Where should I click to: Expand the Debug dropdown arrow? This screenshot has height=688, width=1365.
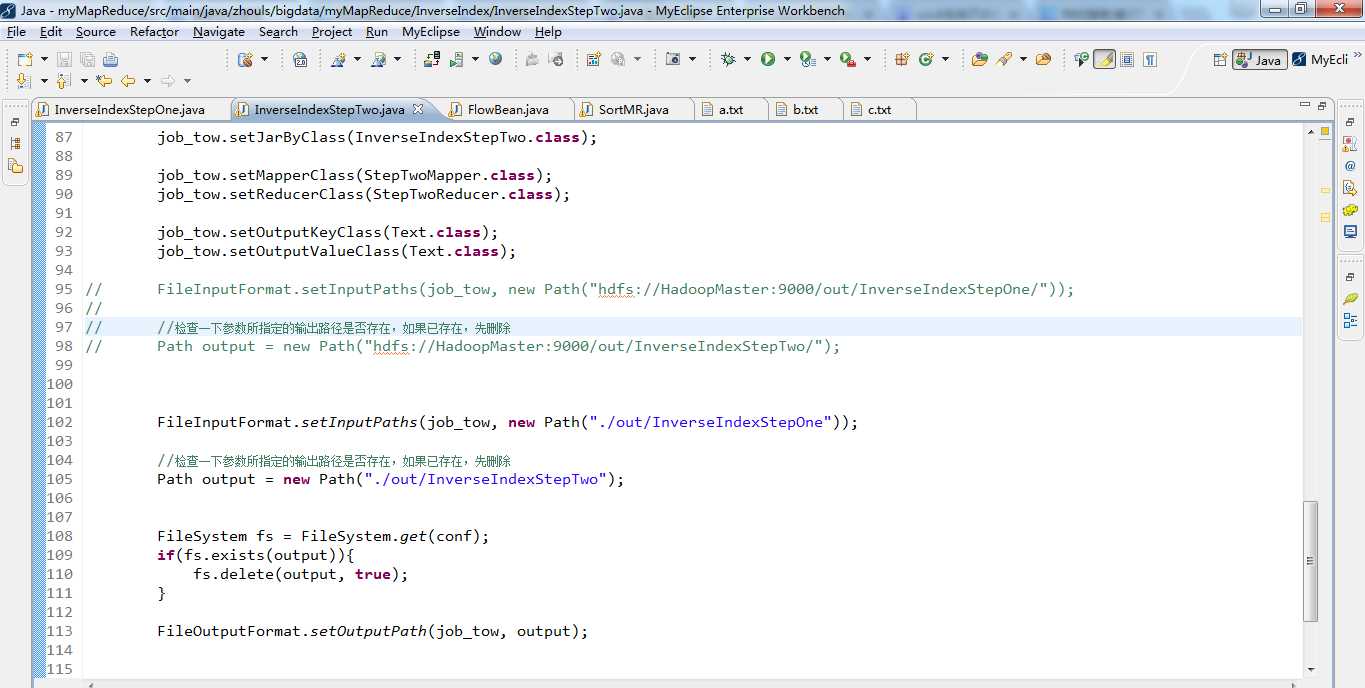point(747,60)
